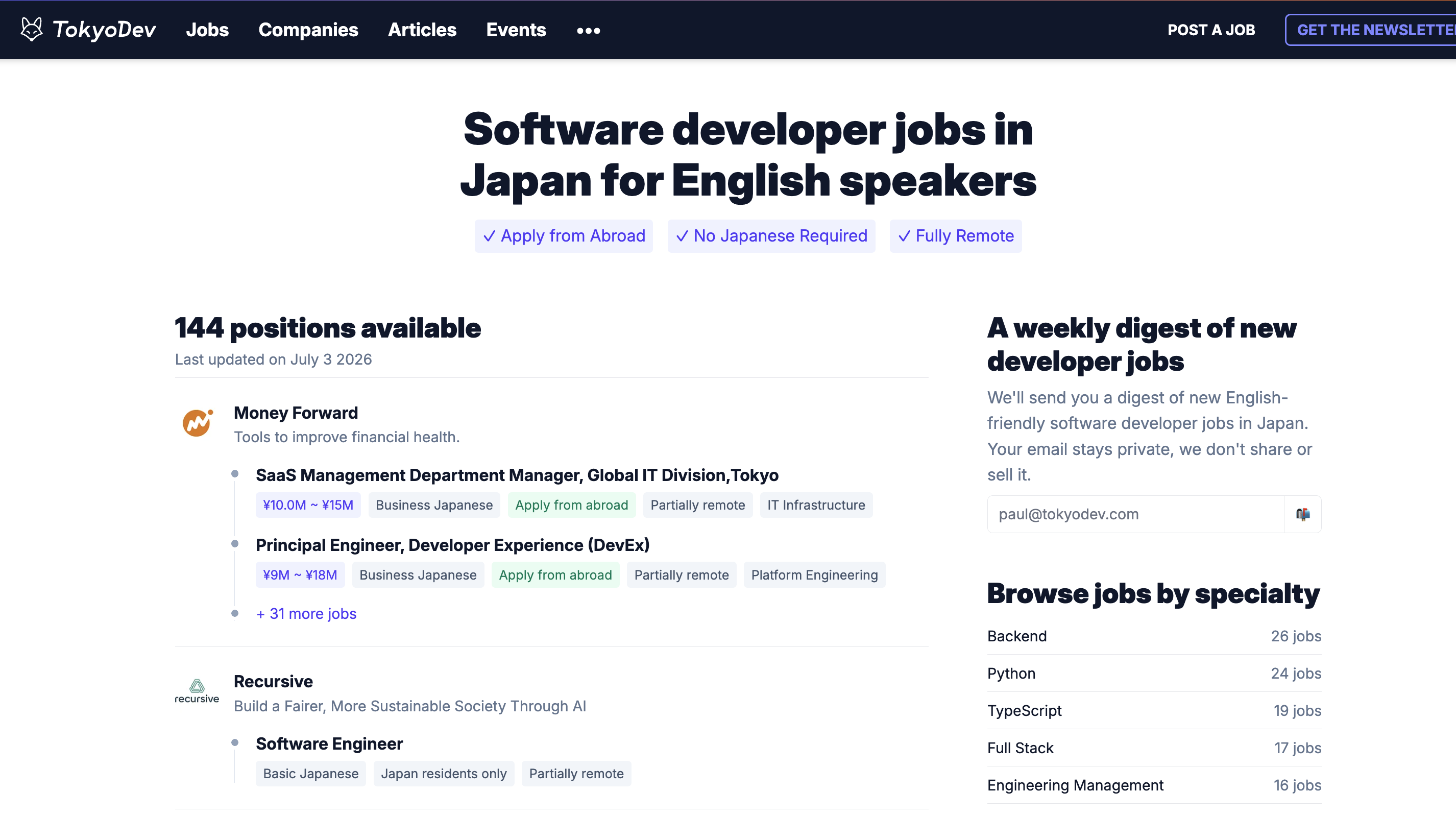Open the Companies nav item
Viewport: 1456px width, 816px height.
point(308,30)
